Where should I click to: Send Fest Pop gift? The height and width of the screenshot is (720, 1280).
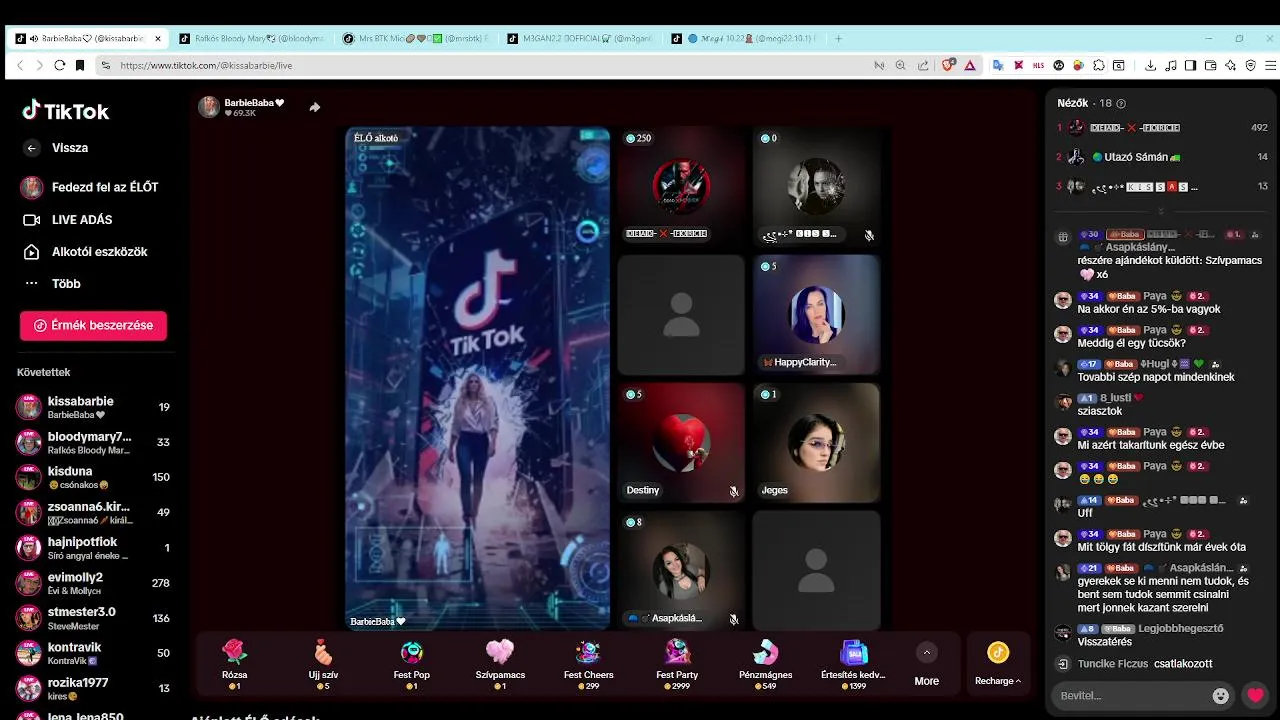coord(411,663)
